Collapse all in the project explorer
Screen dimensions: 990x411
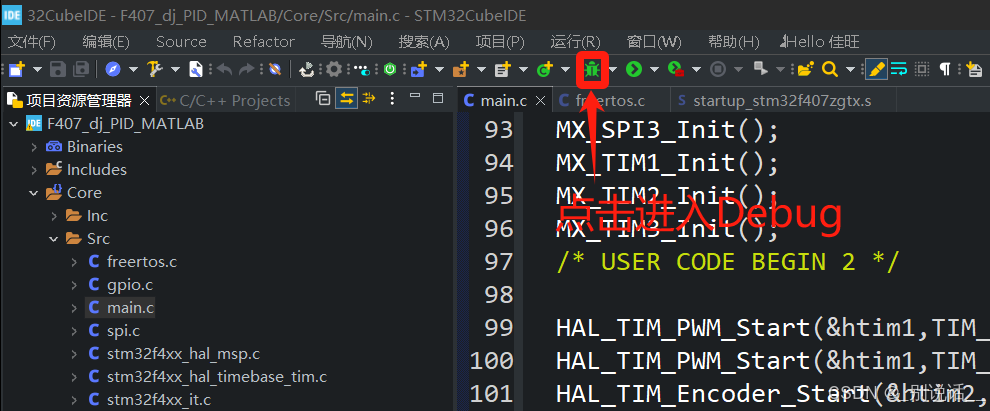tap(323, 98)
